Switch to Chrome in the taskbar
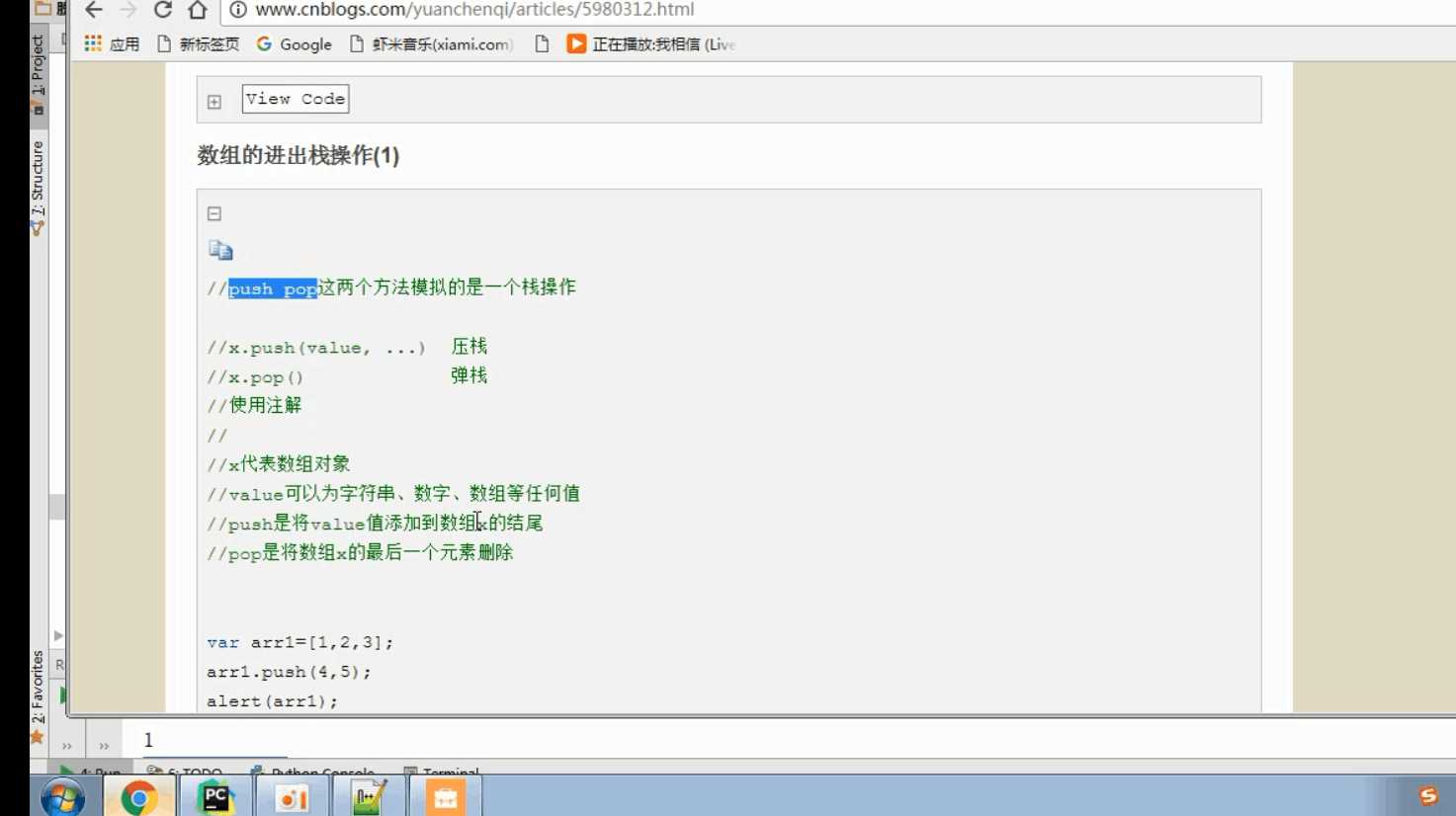1456x816 pixels. tap(138, 797)
